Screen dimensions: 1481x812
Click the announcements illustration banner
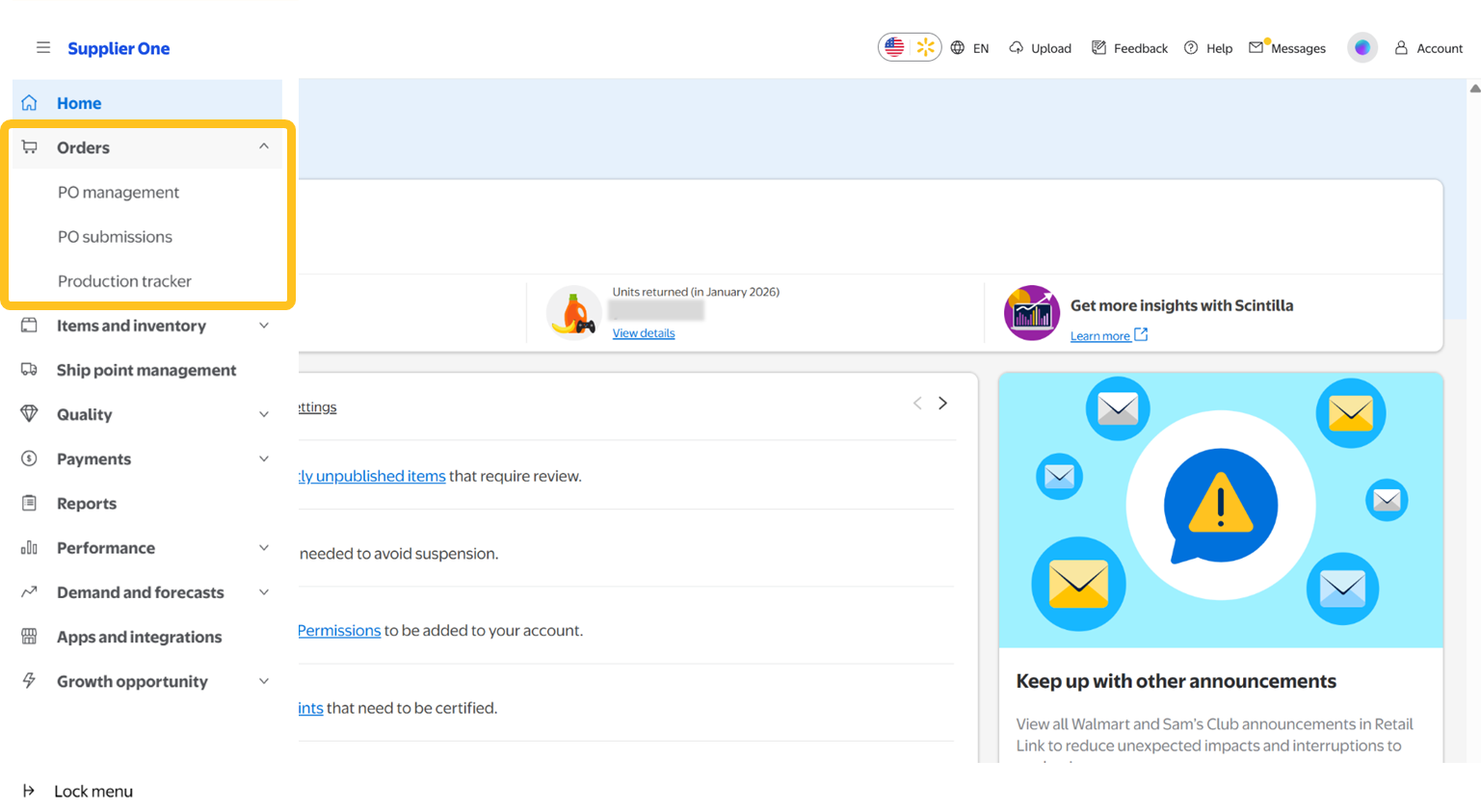[1221, 510]
